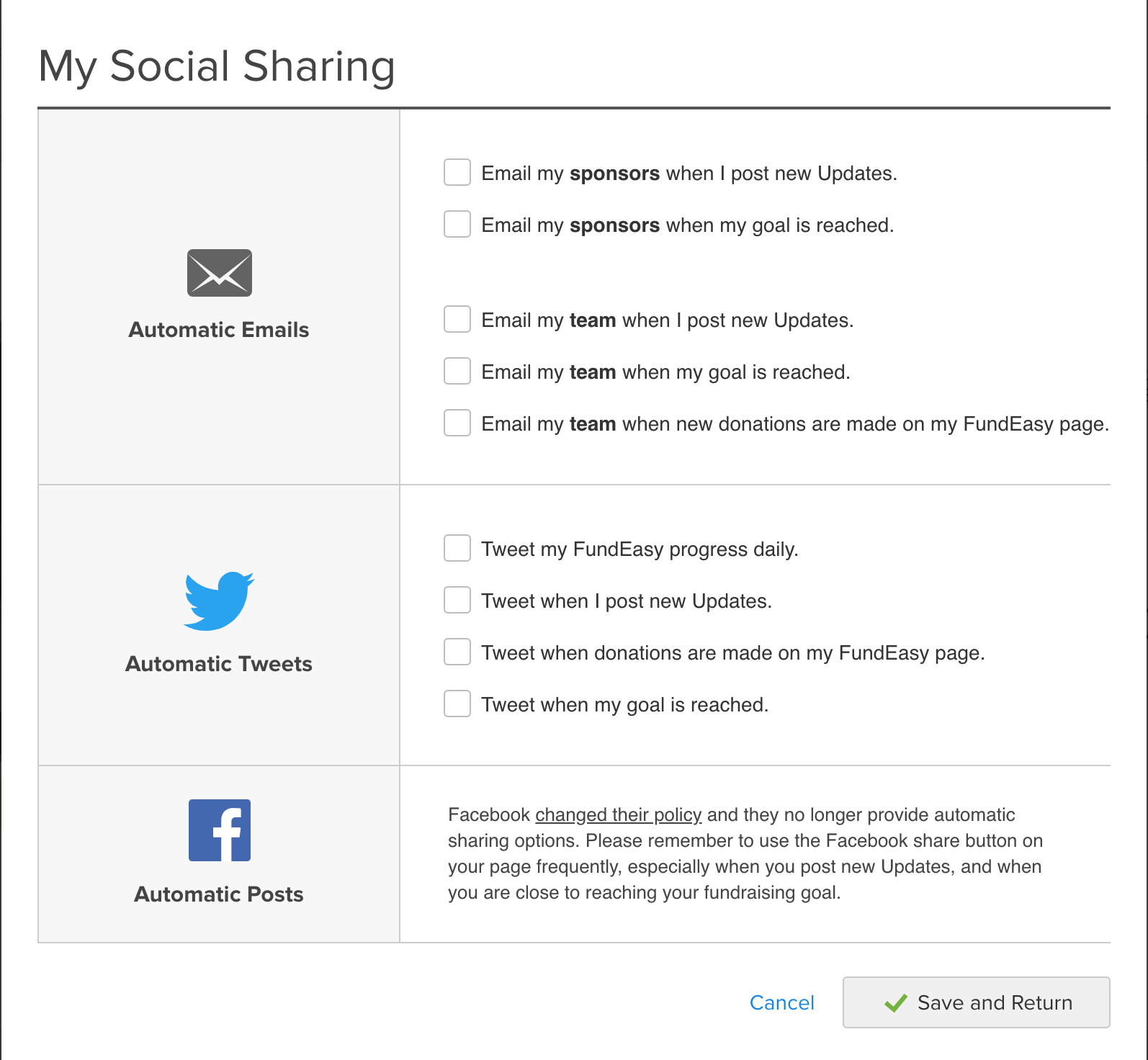Open the Facebook 'changed their policy' link
Screen dimensions: 1148x1060
[x=618, y=814]
